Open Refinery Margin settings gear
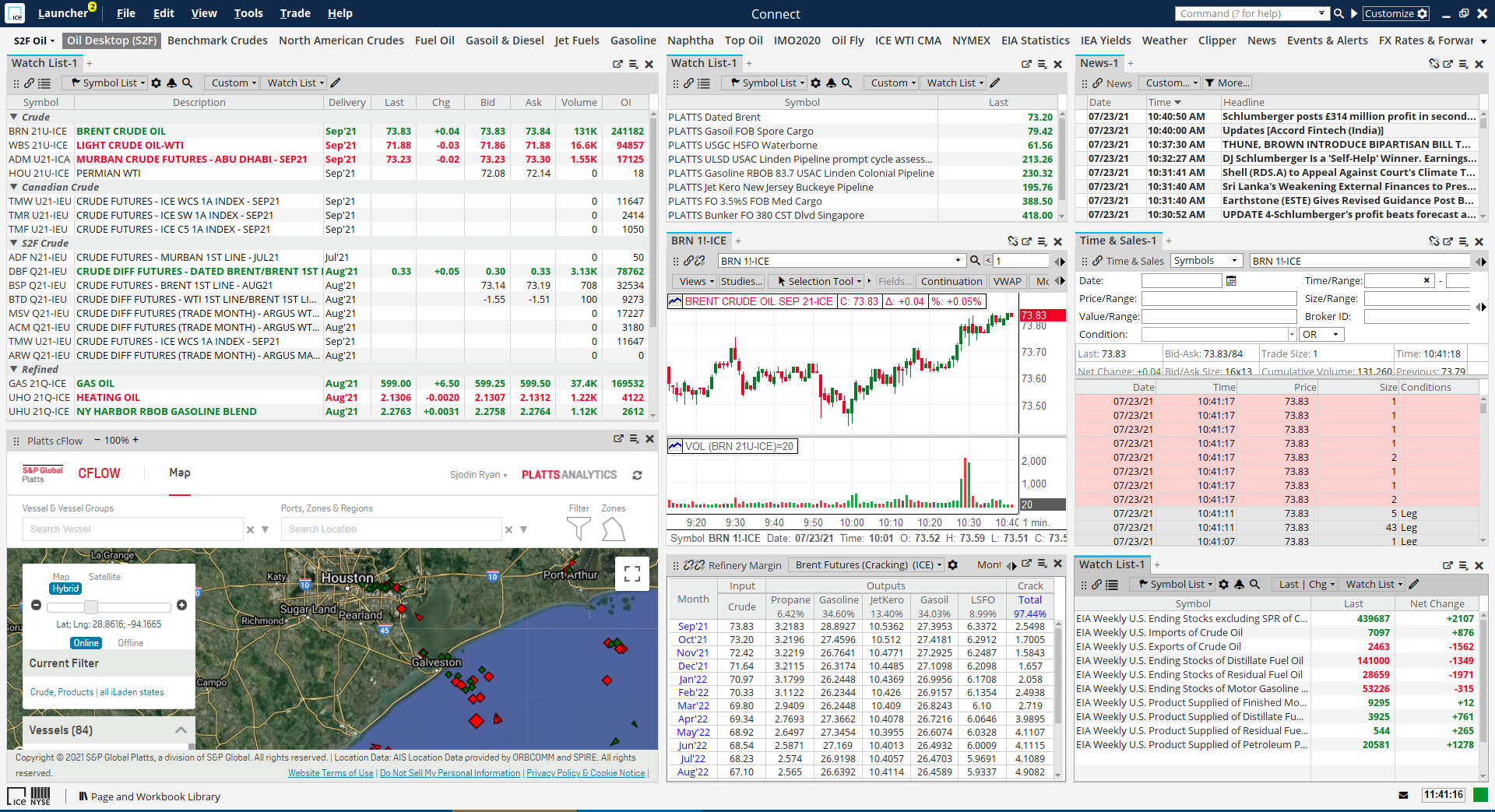This screenshot has height=812, width=1495. point(953,565)
